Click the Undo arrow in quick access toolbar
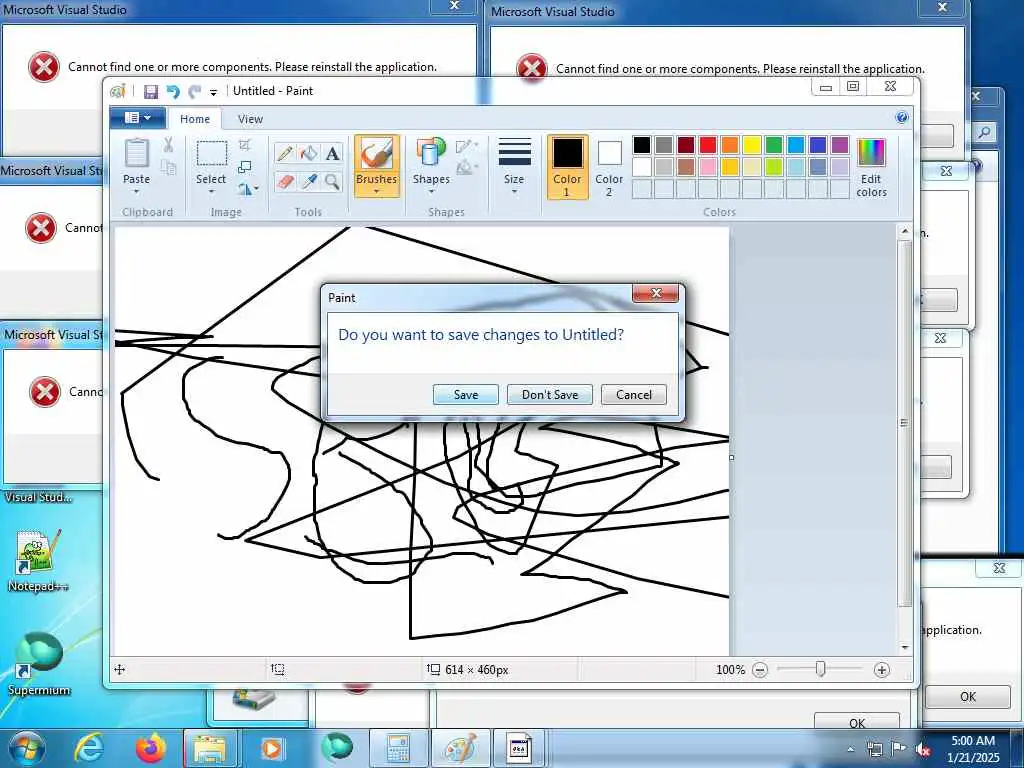Viewport: 1024px width, 768px height. point(173,91)
